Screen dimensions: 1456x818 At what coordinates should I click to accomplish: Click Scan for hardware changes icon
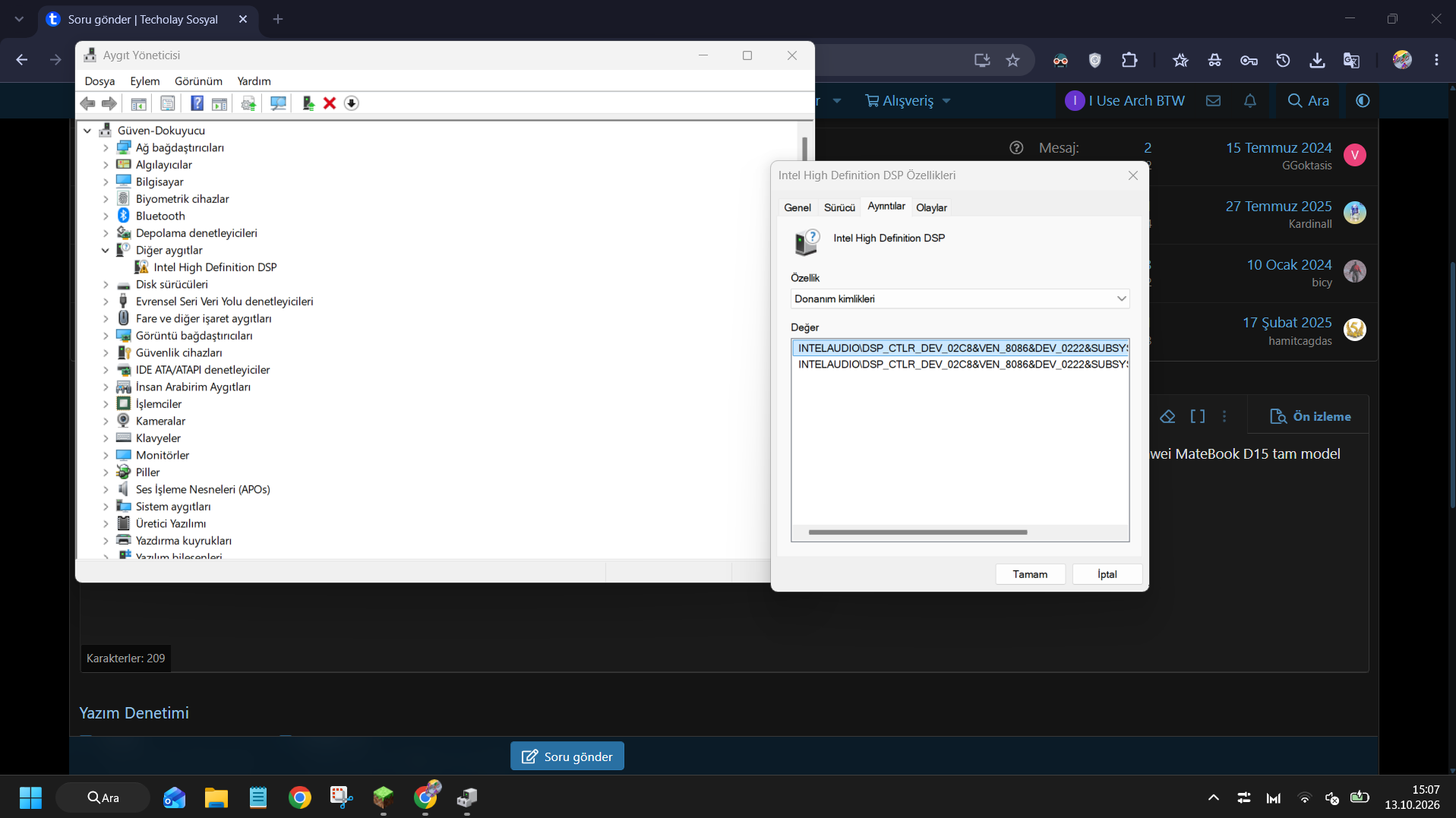point(278,103)
